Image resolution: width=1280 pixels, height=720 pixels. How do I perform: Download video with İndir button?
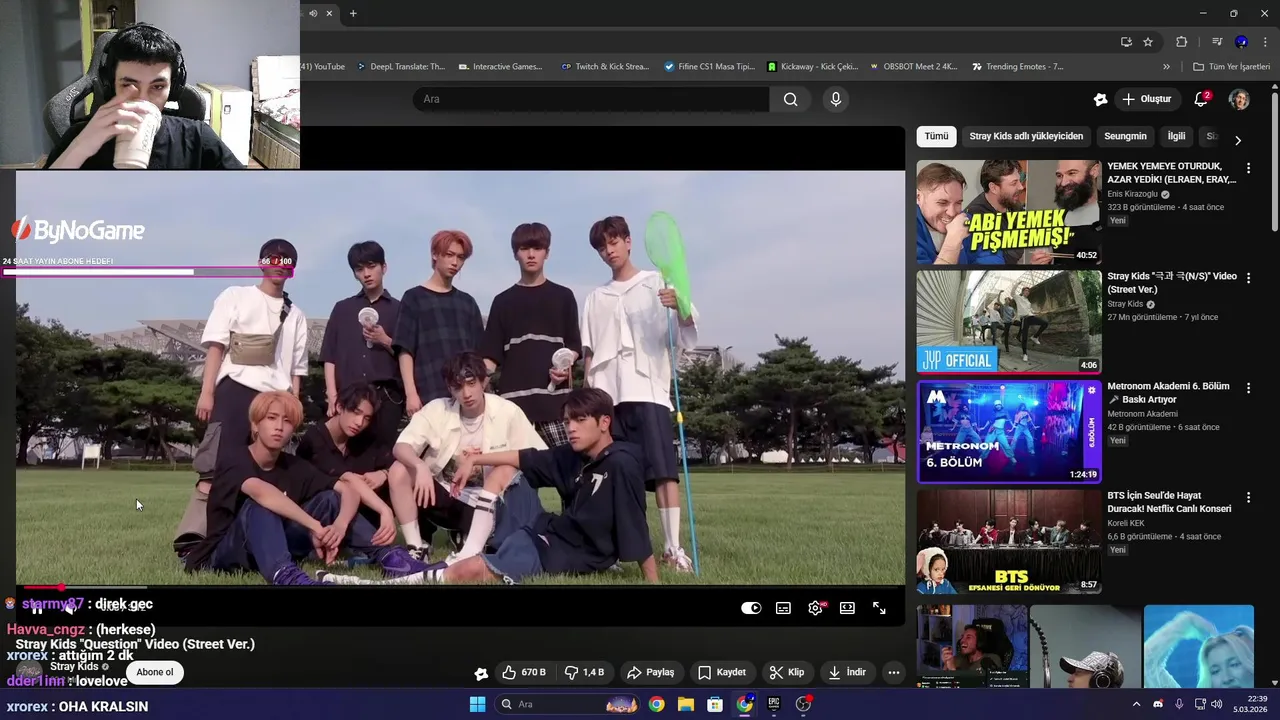847,672
